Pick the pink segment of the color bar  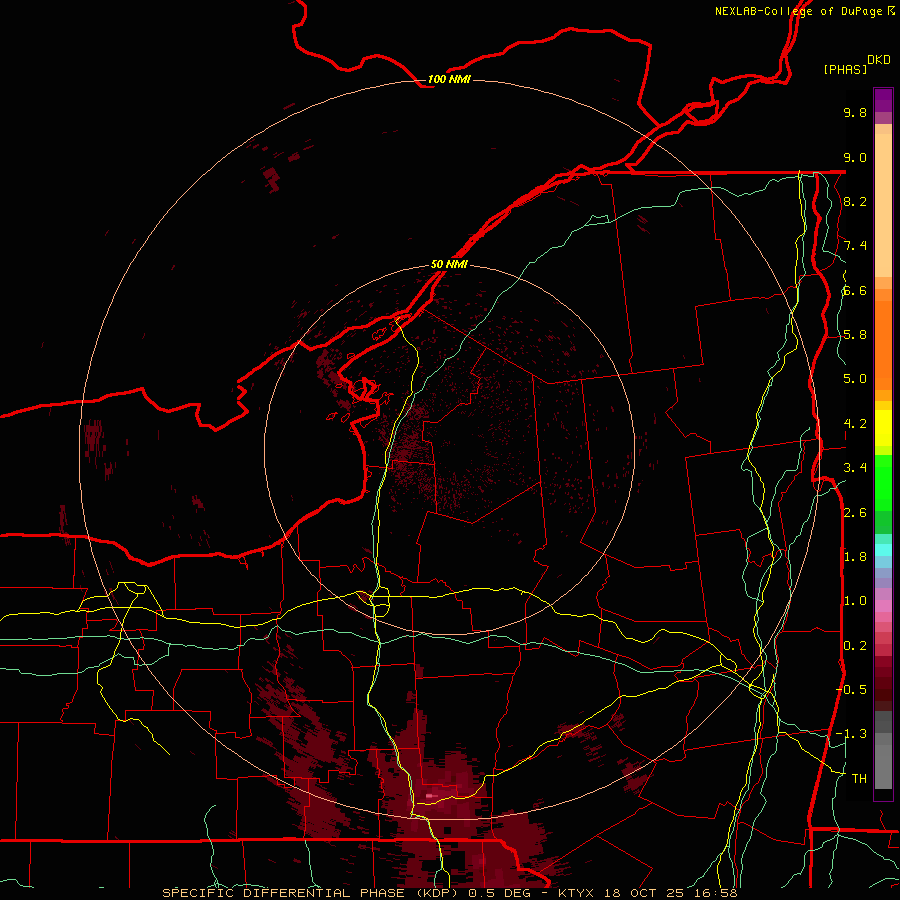(x=883, y=606)
